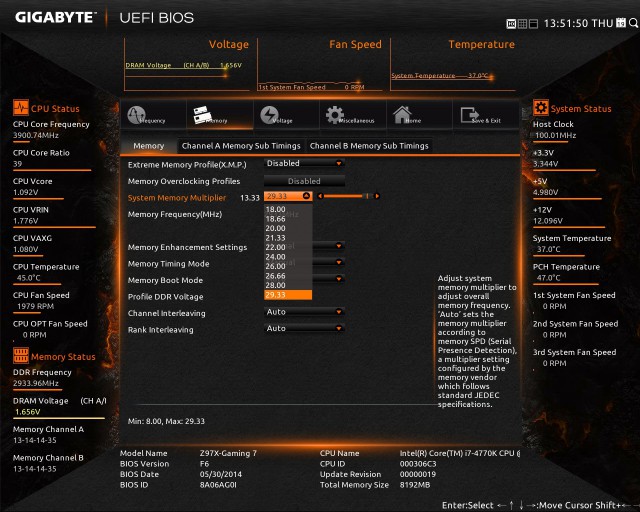Expand the Memory Boot Mode dropdown arrow
Viewport: 640px width, 512px height.
click(339, 279)
